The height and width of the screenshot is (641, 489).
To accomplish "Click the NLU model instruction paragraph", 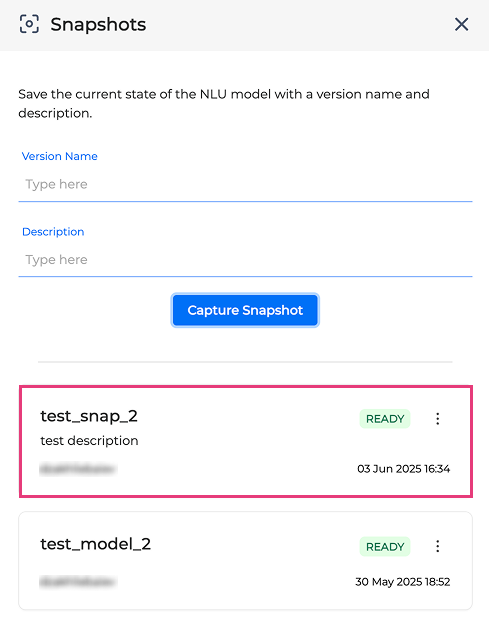I will [x=224, y=103].
